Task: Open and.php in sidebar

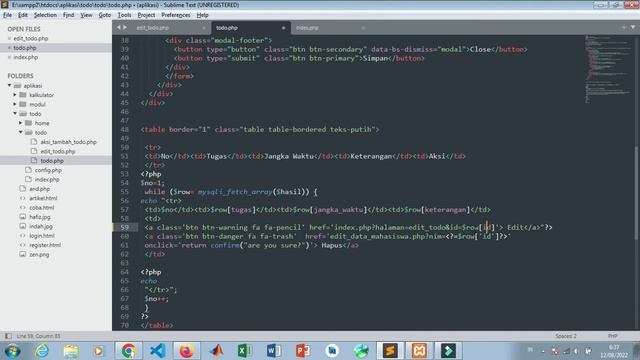Action: (40, 189)
